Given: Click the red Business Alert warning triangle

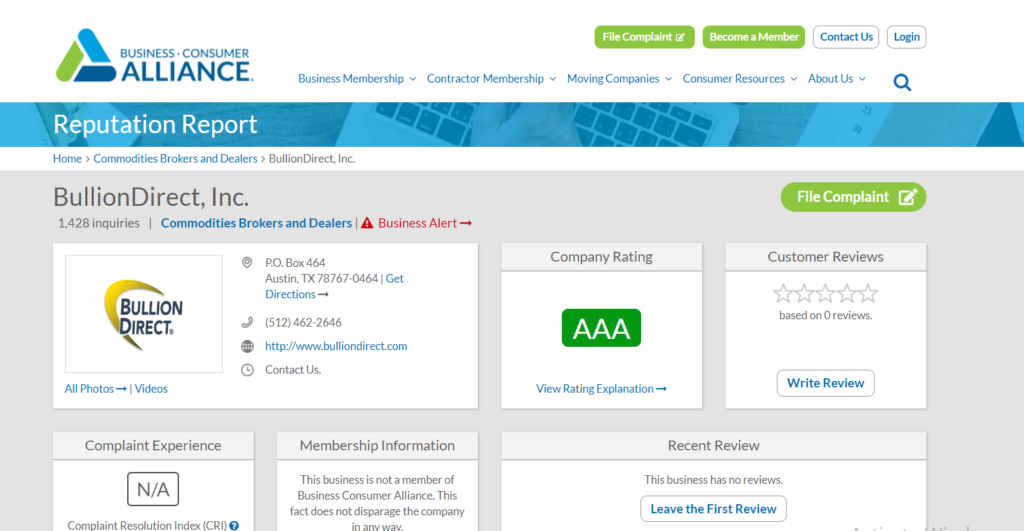Looking at the screenshot, I should (367, 223).
